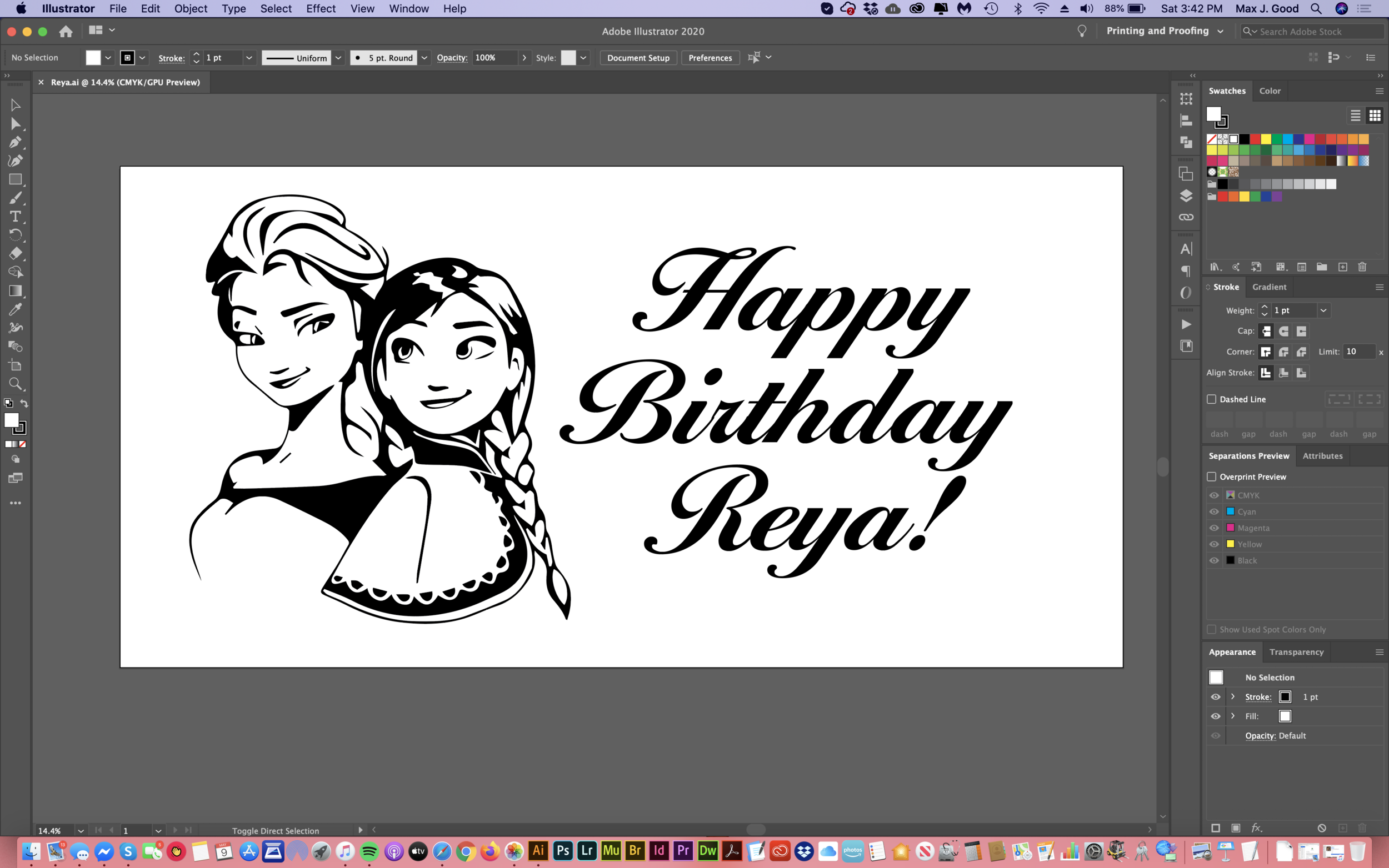1389x868 pixels.
Task: Switch to the Gradient tab
Action: tap(1269, 287)
